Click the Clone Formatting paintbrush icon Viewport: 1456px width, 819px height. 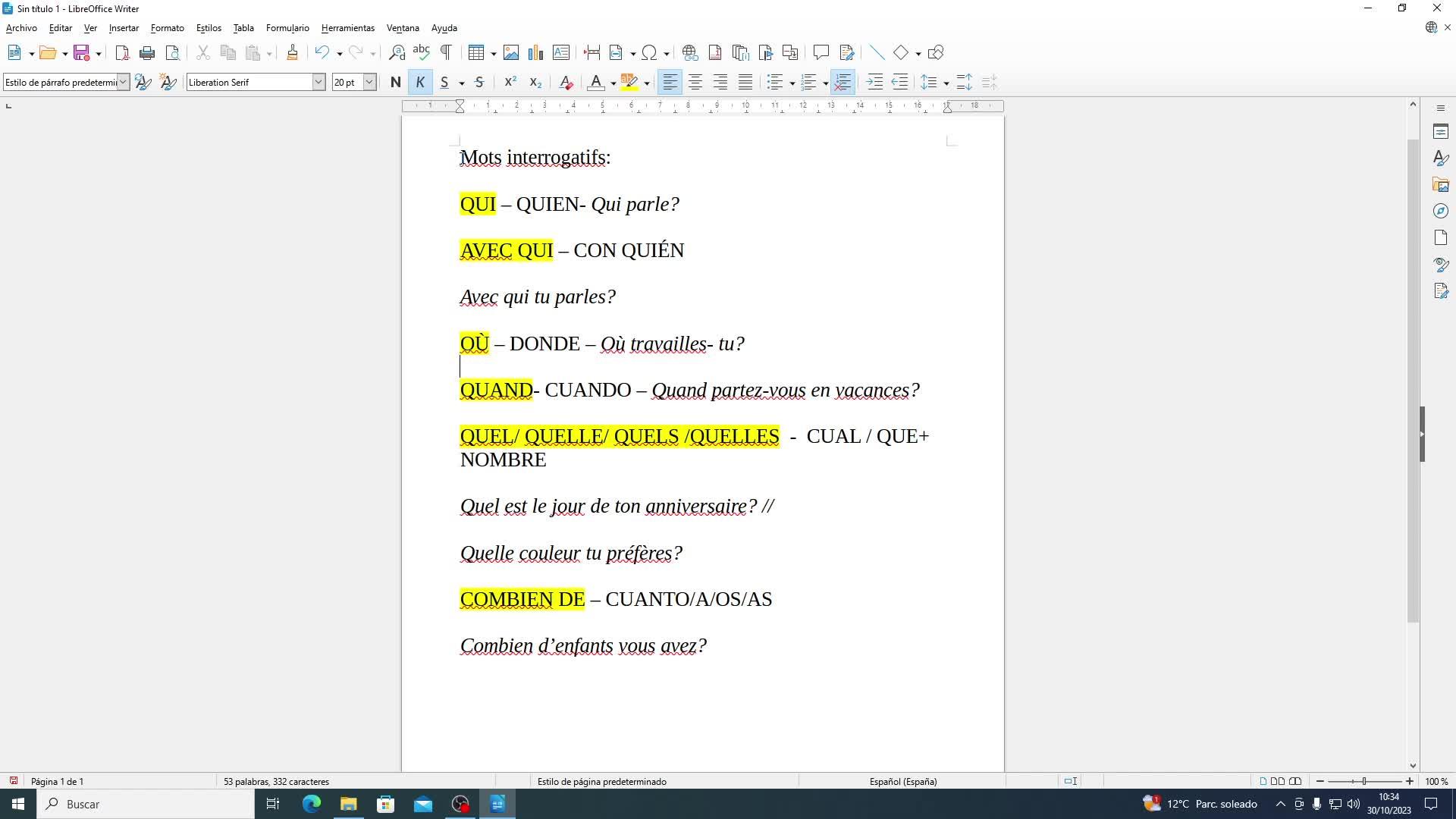click(292, 53)
